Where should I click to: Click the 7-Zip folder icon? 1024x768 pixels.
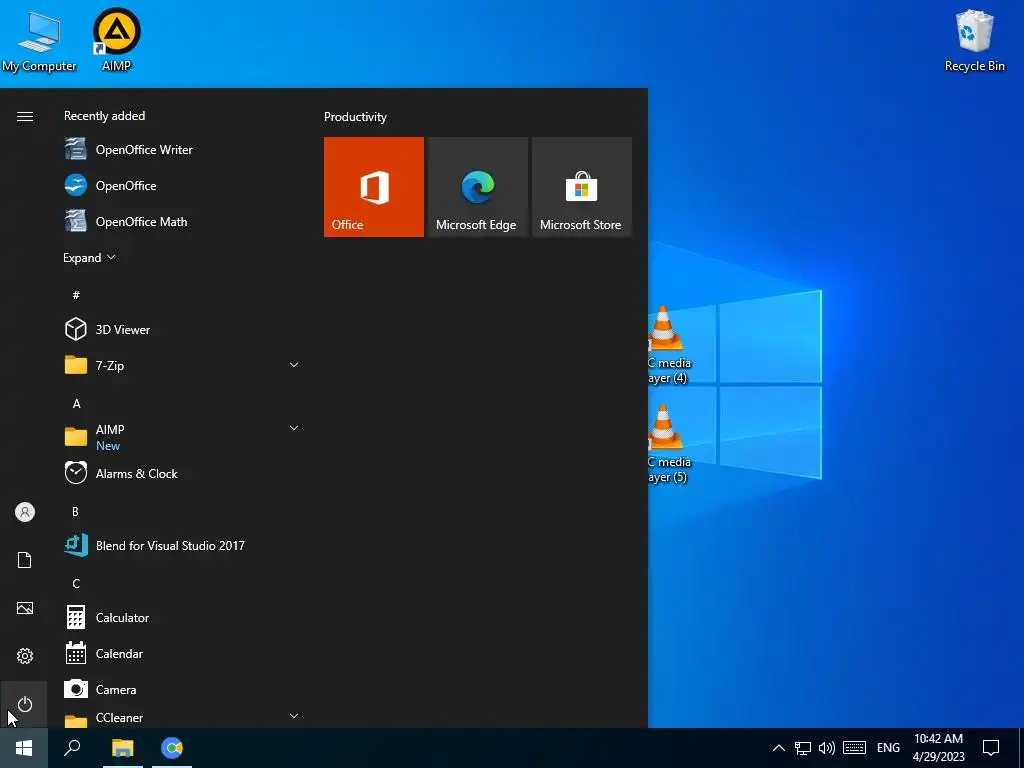[76, 365]
